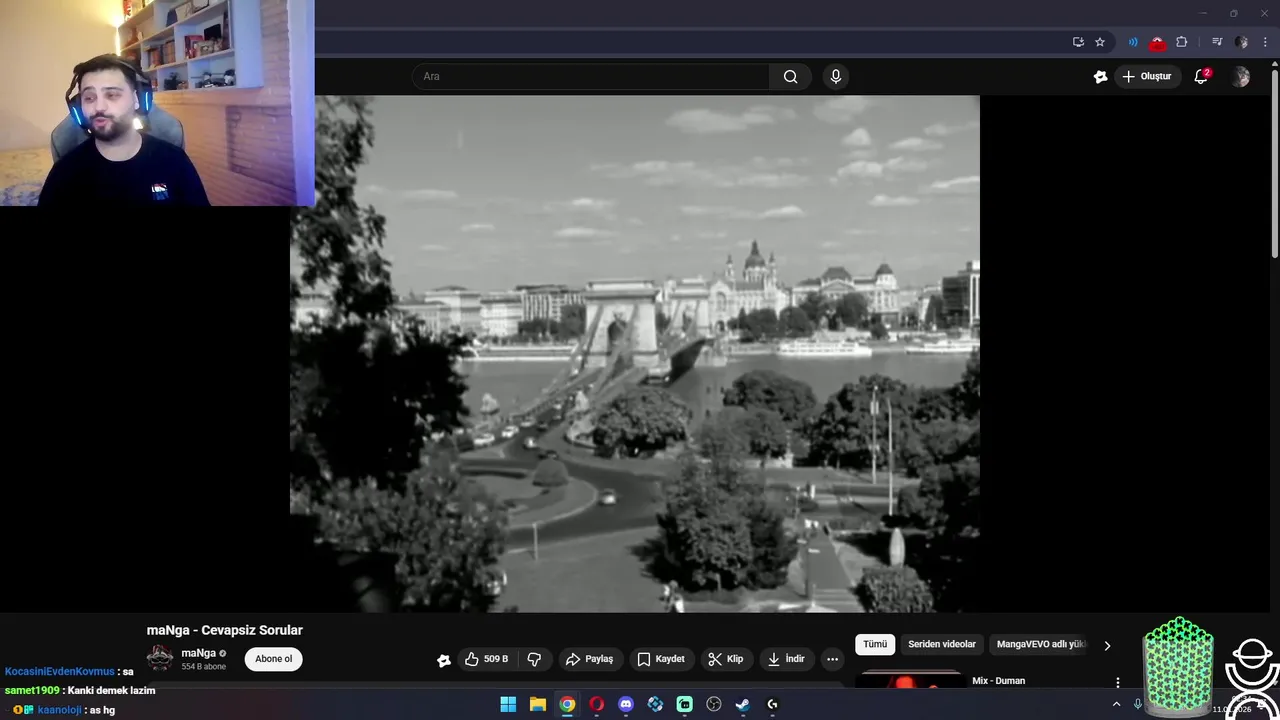Open the blue sound waves extension
This screenshot has height=720, width=1280.
(x=1133, y=42)
